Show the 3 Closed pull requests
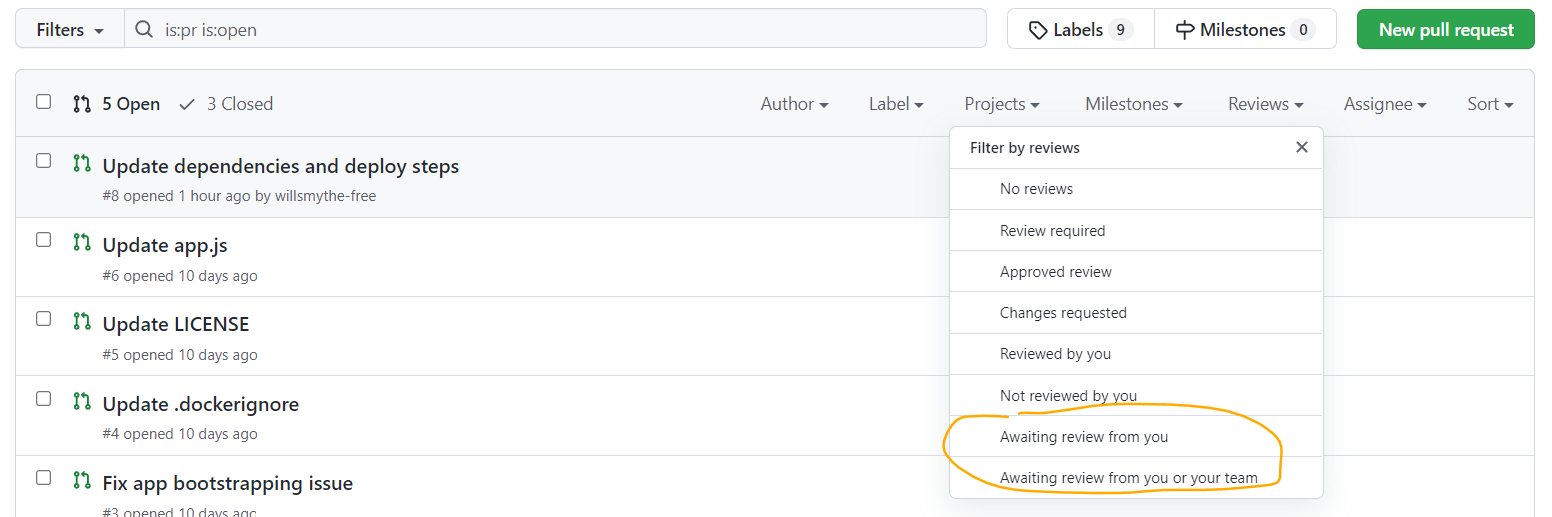Viewport: 1552px width, 517px height. pos(226,104)
